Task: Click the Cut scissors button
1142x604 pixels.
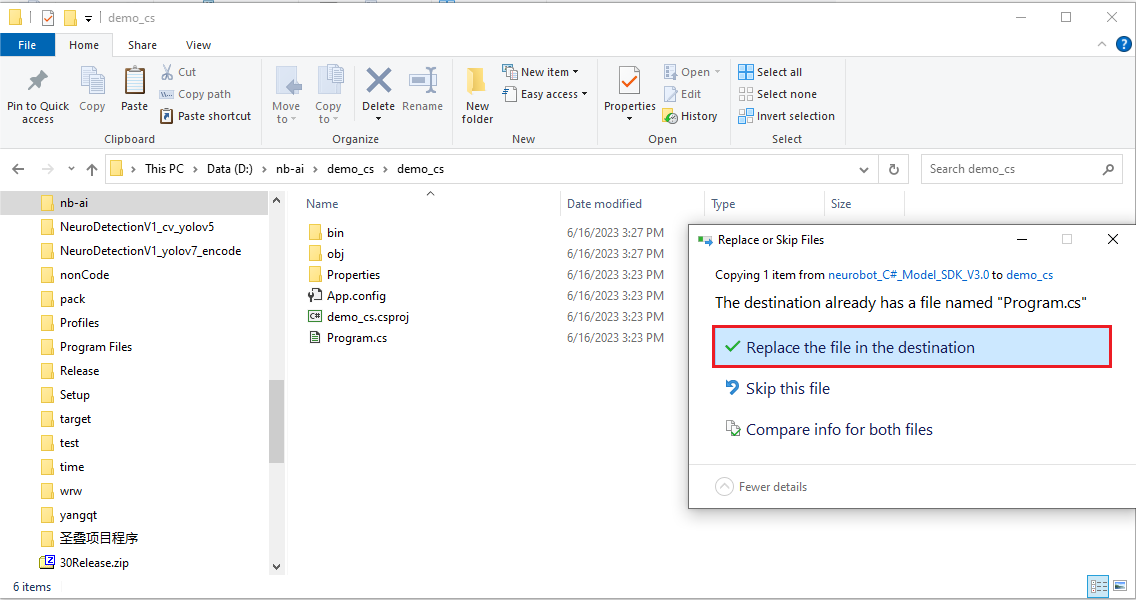Action: pos(178,72)
